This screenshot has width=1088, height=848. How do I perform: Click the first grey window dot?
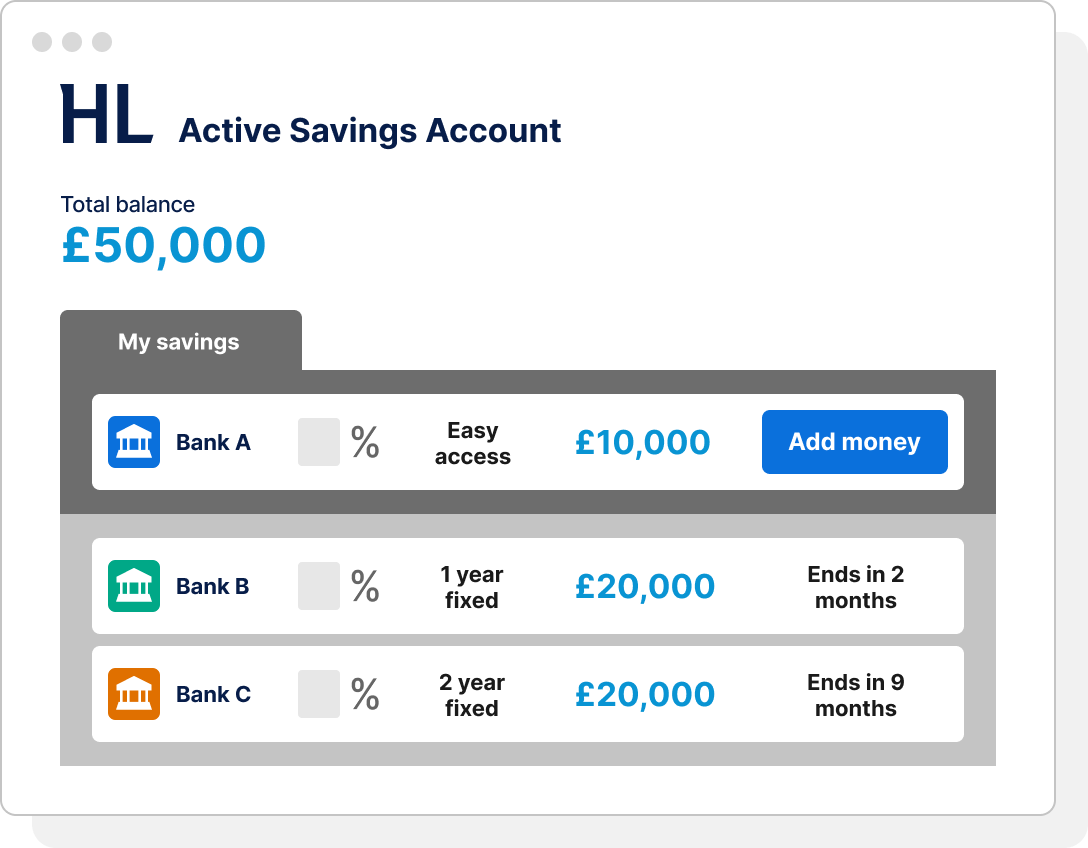coord(42,42)
